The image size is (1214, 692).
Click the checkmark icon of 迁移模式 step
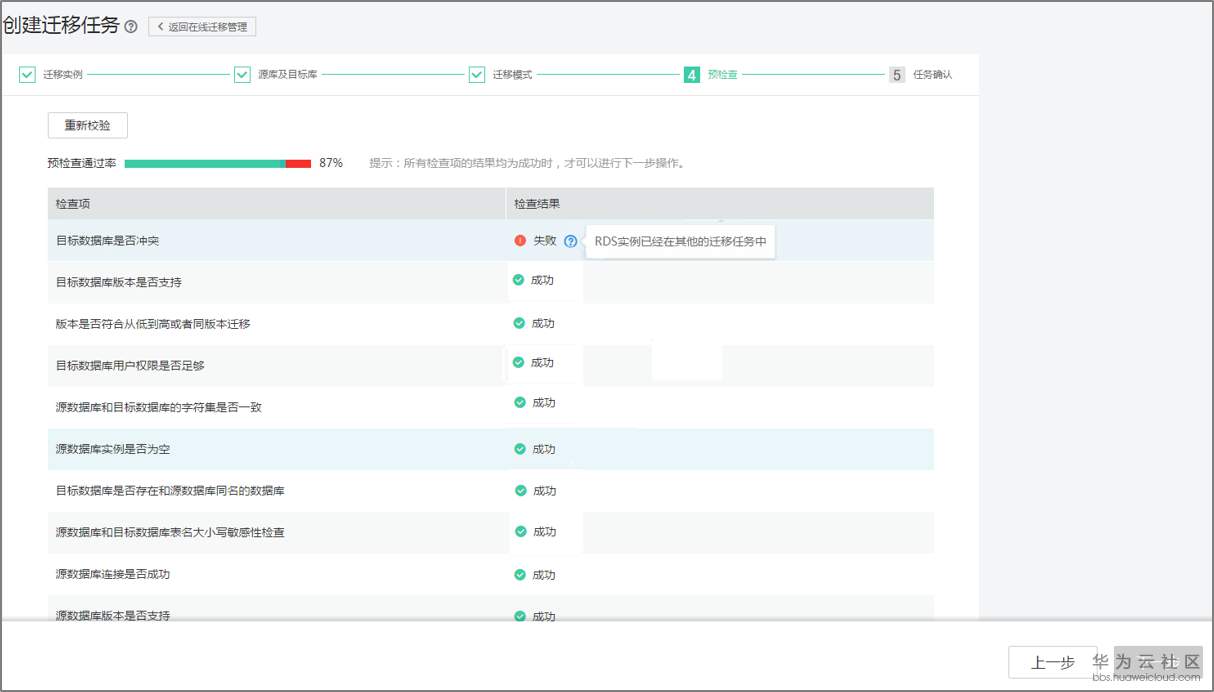(x=477, y=75)
